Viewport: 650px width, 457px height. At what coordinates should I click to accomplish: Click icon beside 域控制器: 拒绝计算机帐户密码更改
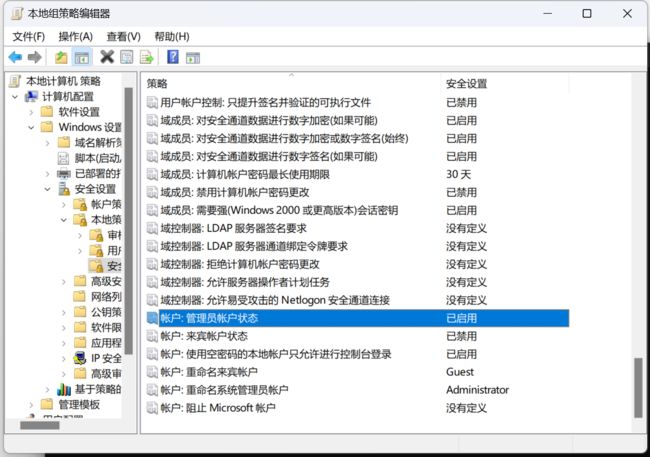pyautogui.click(x=152, y=264)
